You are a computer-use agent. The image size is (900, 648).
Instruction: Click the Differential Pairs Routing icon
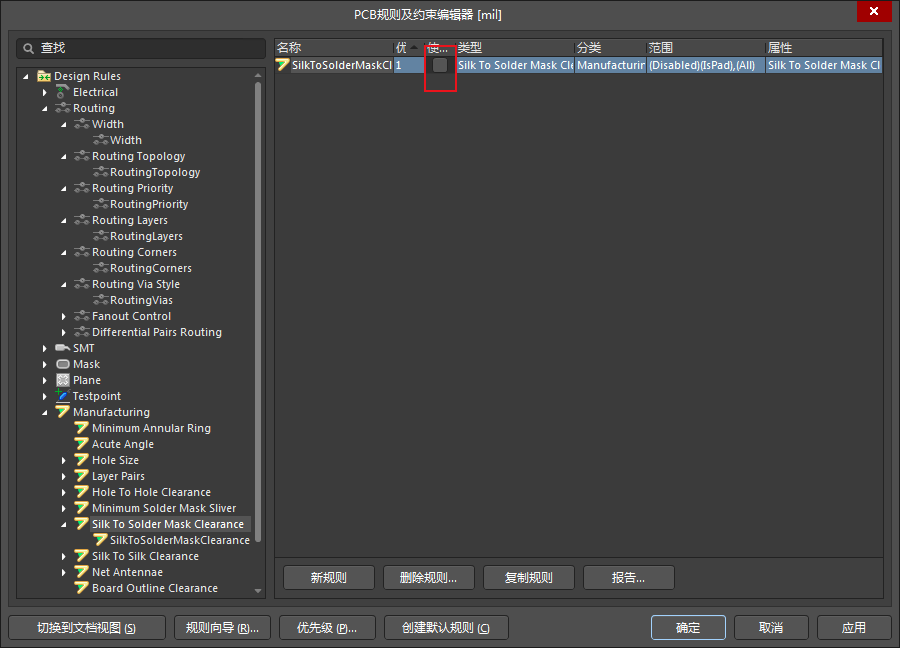(82, 332)
